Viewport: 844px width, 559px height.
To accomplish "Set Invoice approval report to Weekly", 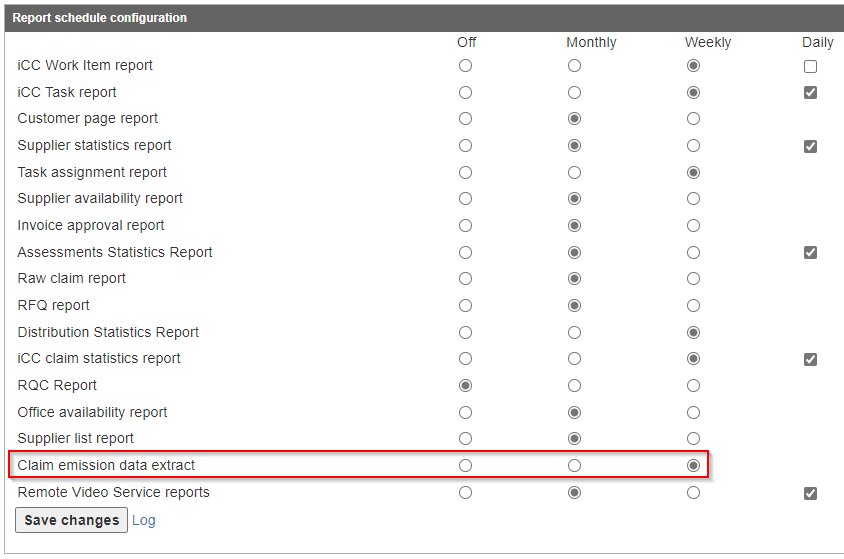I will click(693, 226).
